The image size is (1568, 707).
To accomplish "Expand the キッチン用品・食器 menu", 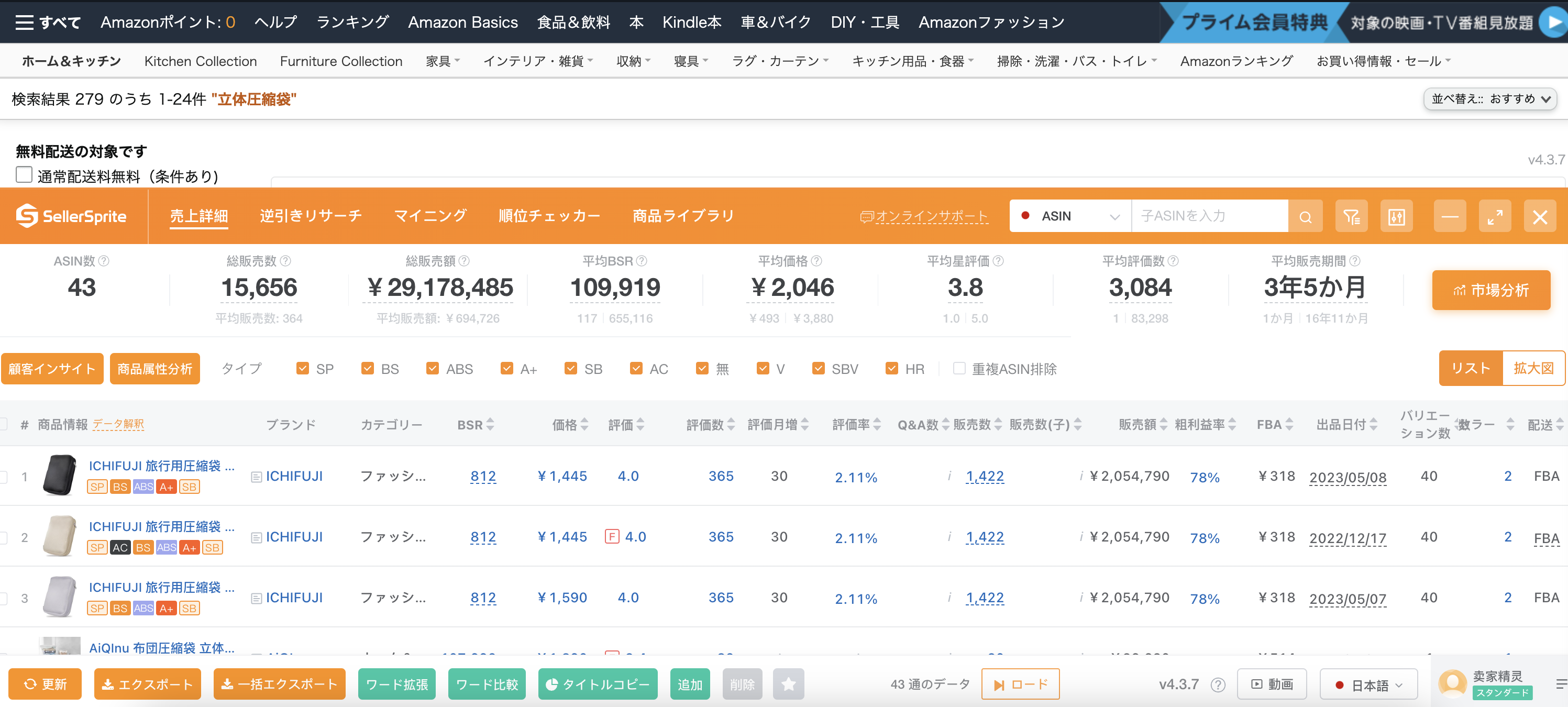I will (x=912, y=61).
